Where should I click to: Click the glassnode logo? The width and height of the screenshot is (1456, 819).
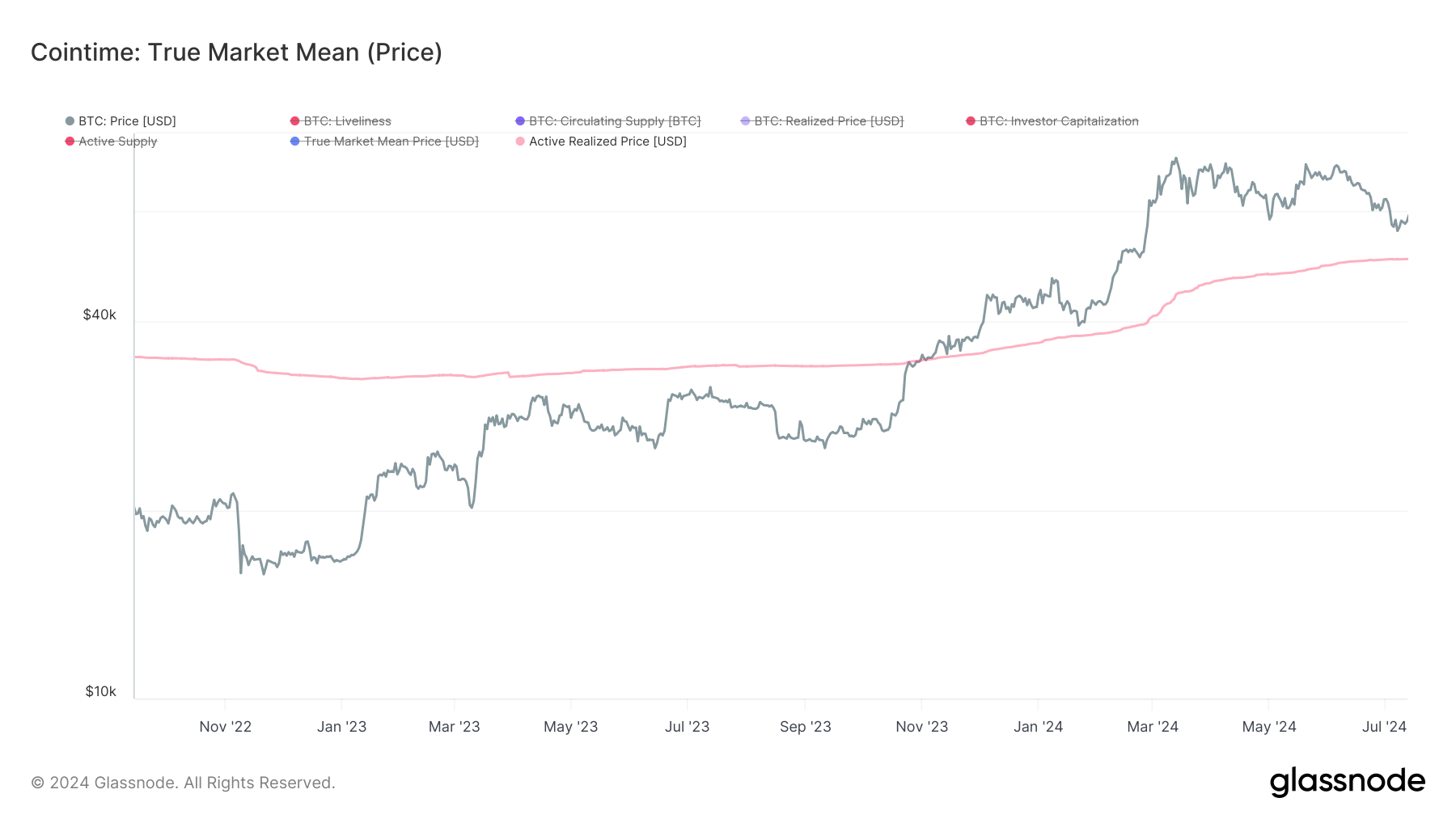tap(1348, 782)
